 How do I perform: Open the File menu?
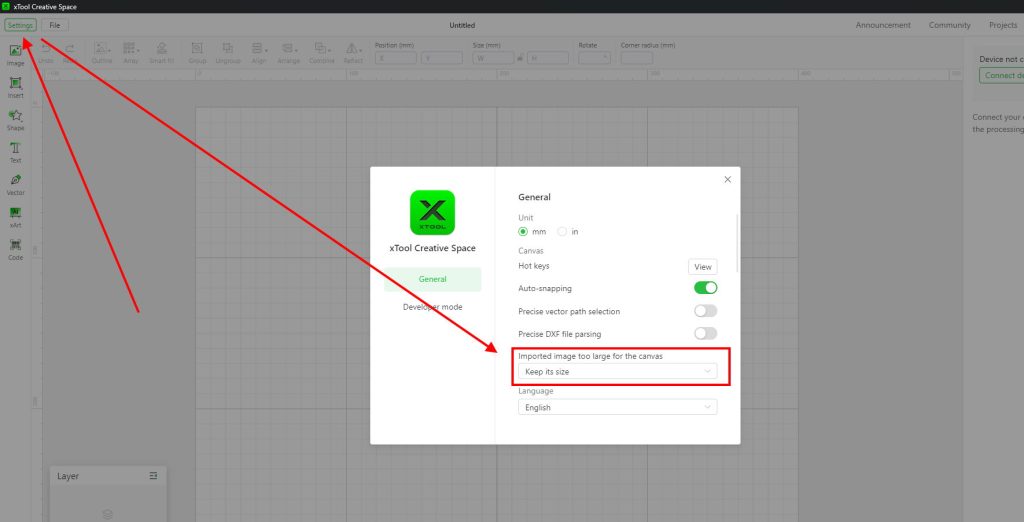click(x=54, y=25)
